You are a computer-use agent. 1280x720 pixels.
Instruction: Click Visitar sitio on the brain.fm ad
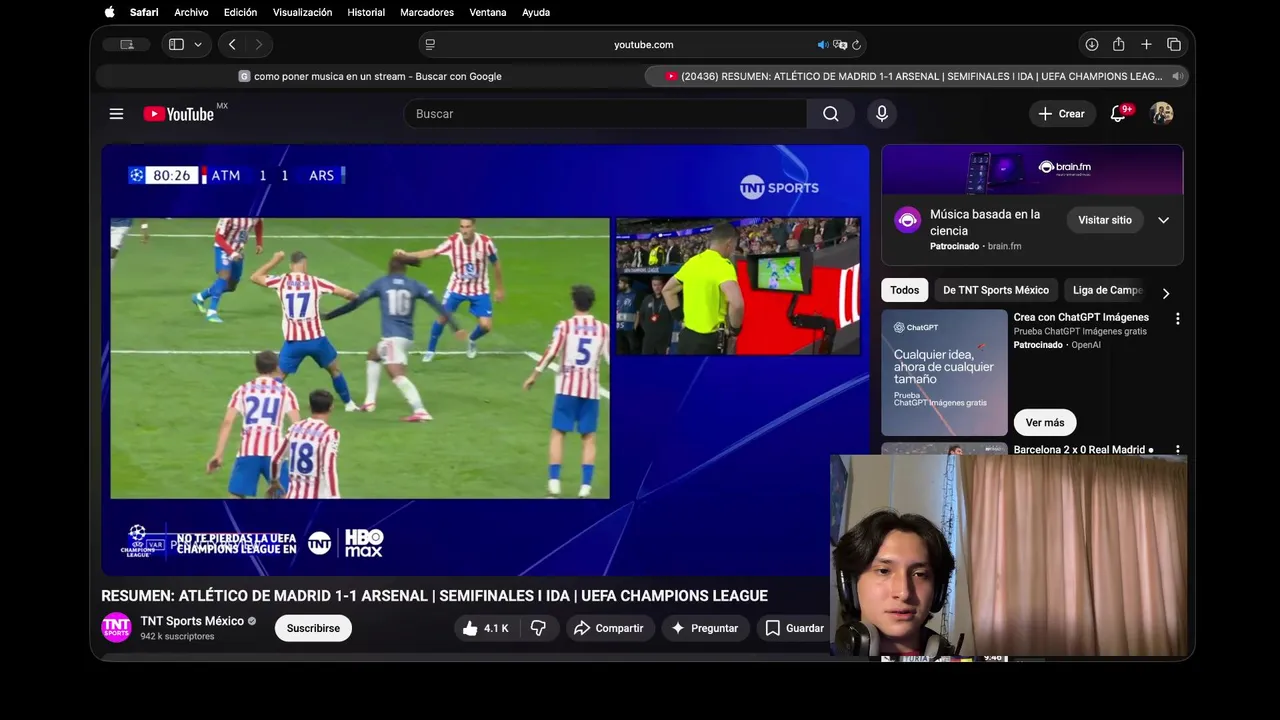click(x=1105, y=220)
